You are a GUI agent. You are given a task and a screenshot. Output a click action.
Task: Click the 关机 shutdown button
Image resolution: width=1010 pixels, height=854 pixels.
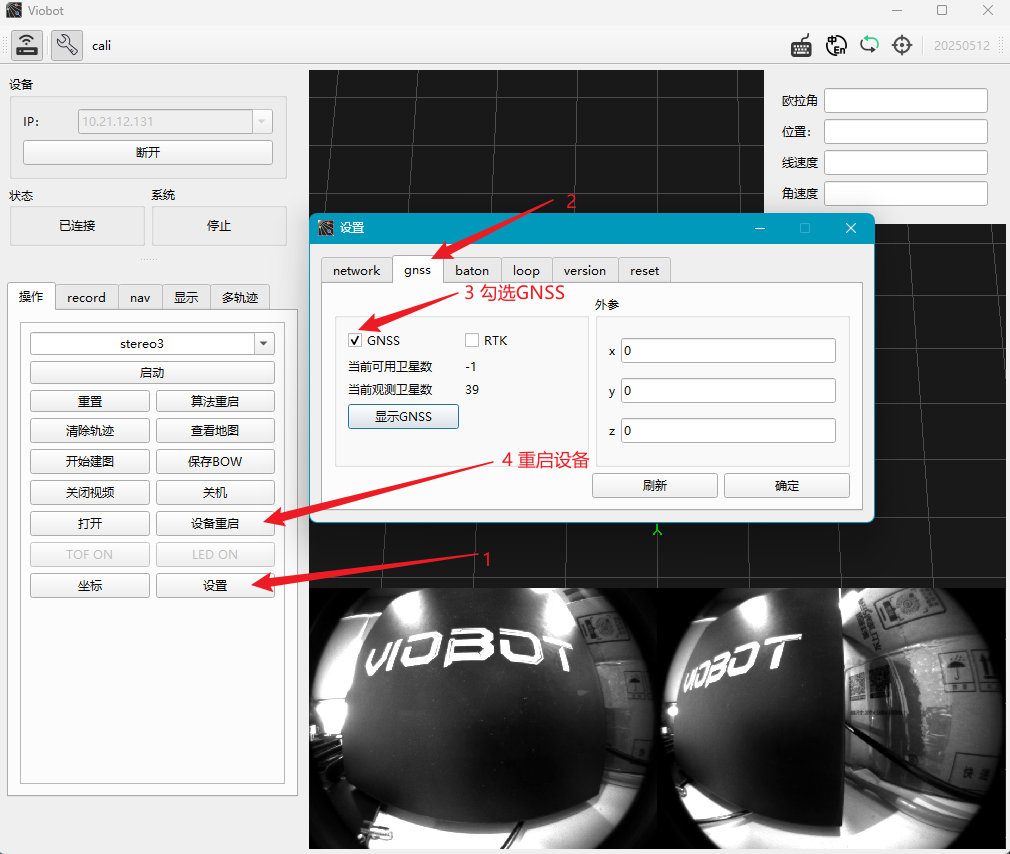coord(215,492)
